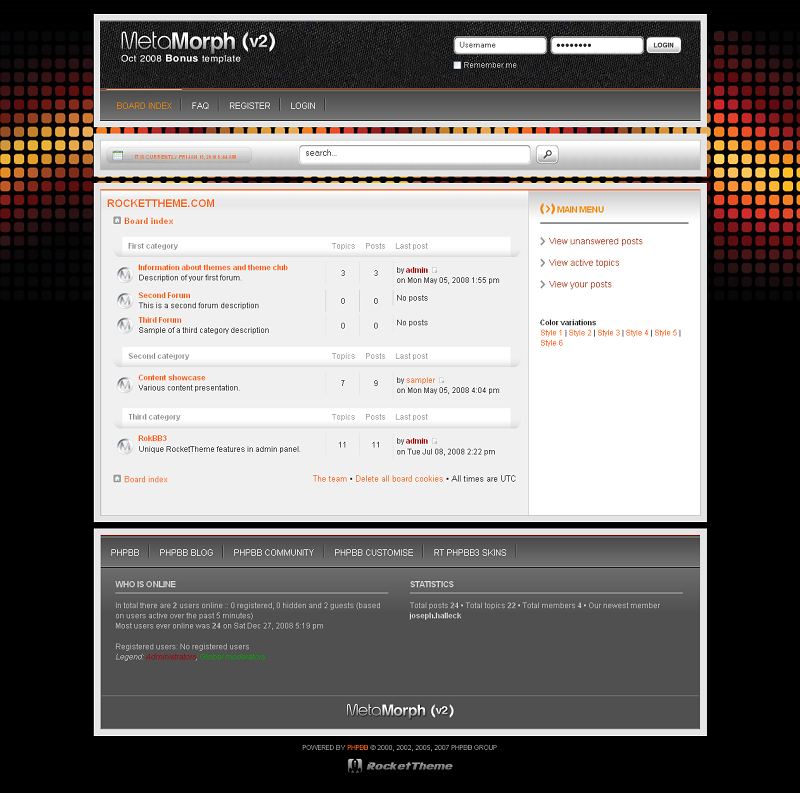Open PHPBB footer menu item
The width and height of the screenshot is (800, 793).
[x=125, y=553]
